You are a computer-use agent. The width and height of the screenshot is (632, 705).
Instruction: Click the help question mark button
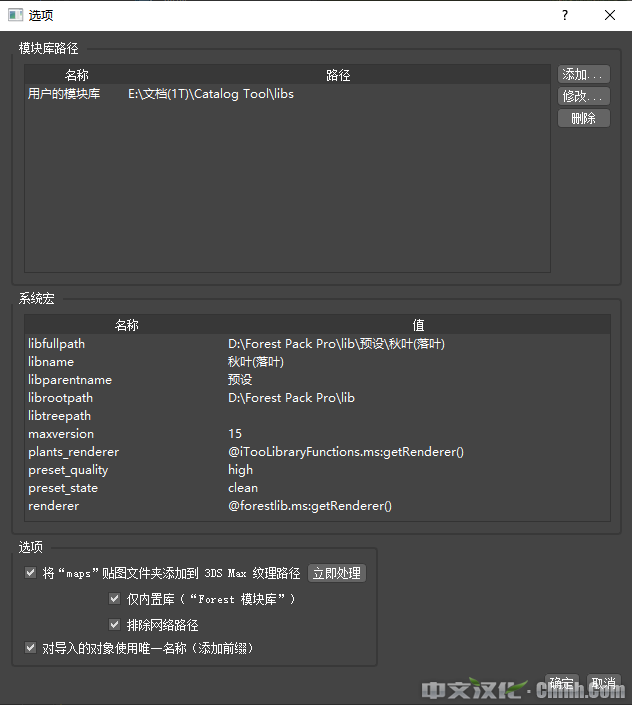pyautogui.click(x=565, y=15)
